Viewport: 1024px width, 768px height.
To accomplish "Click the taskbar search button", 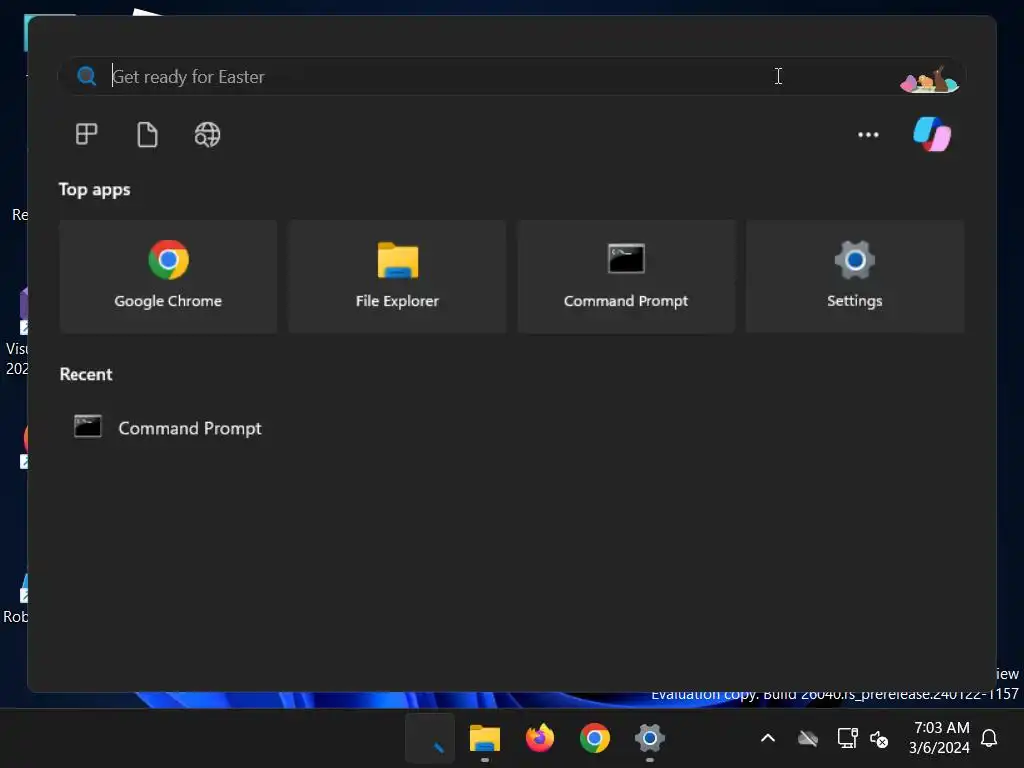I will [430, 739].
